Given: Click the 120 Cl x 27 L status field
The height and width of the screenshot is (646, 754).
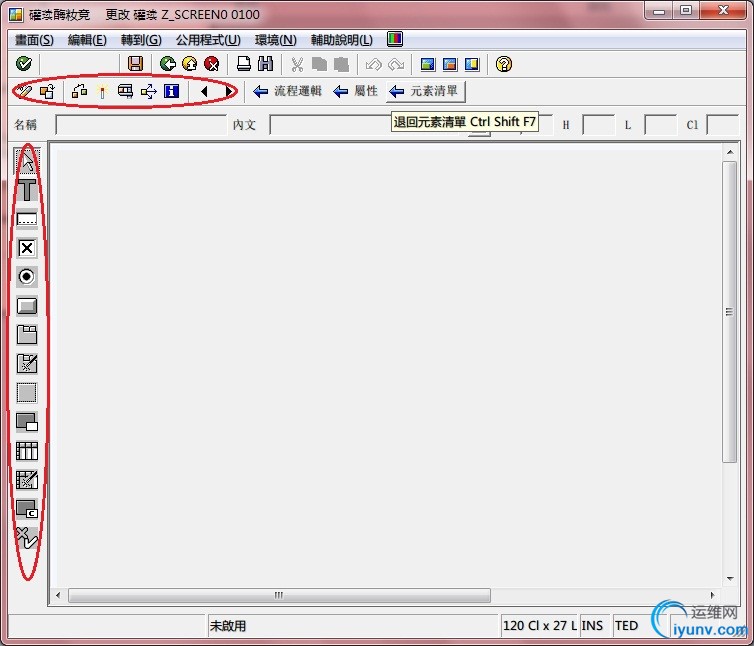Looking at the screenshot, I should pos(540,625).
